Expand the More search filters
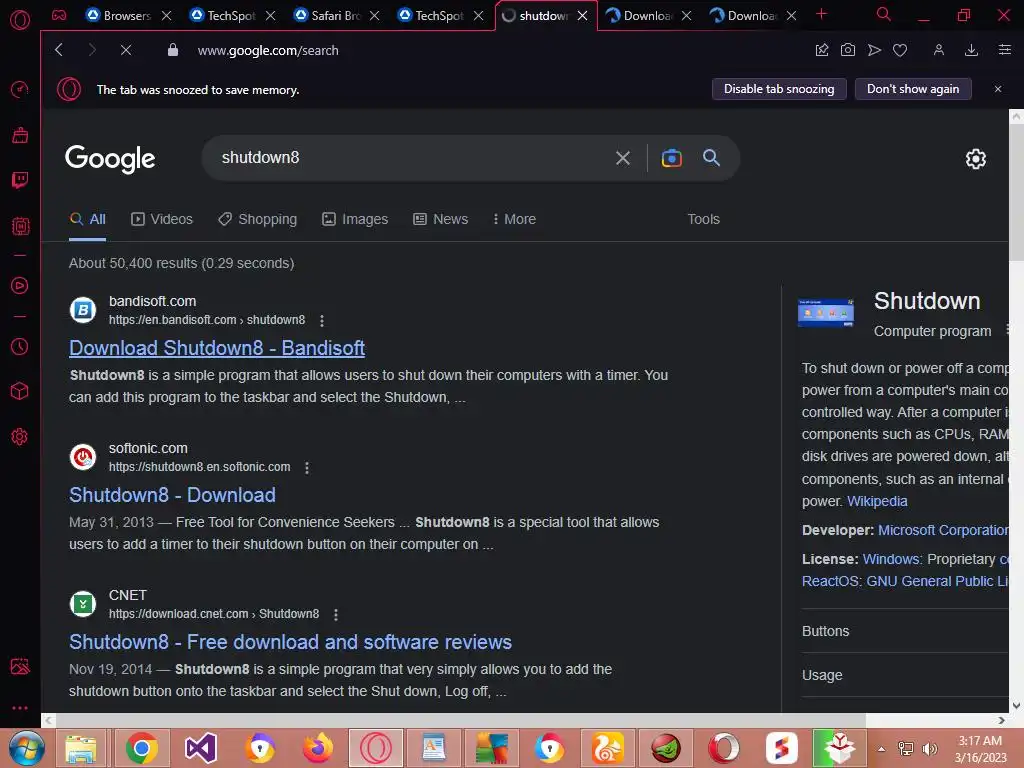This screenshot has height=768, width=1024. coord(514,219)
